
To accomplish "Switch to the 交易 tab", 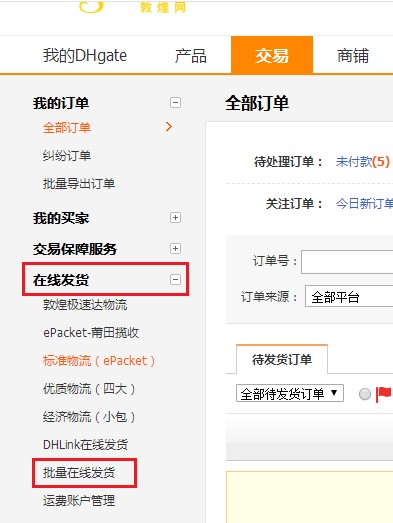I will 272,55.
